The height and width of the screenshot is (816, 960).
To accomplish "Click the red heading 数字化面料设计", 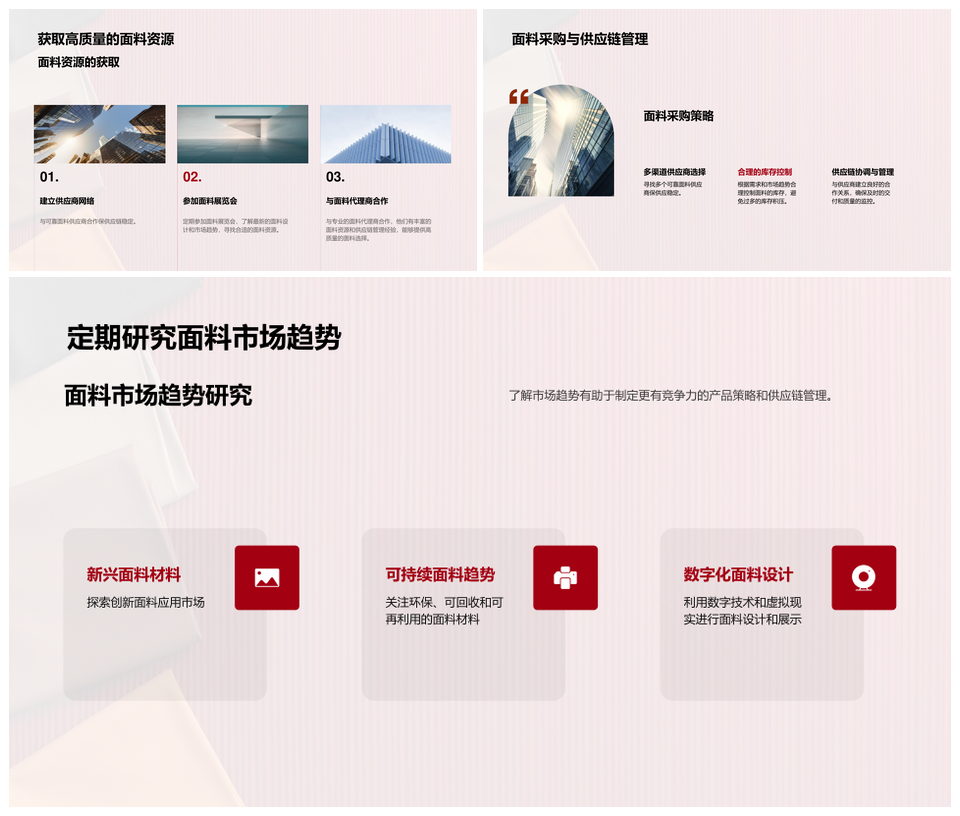I will pyautogui.click(x=738, y=575).
